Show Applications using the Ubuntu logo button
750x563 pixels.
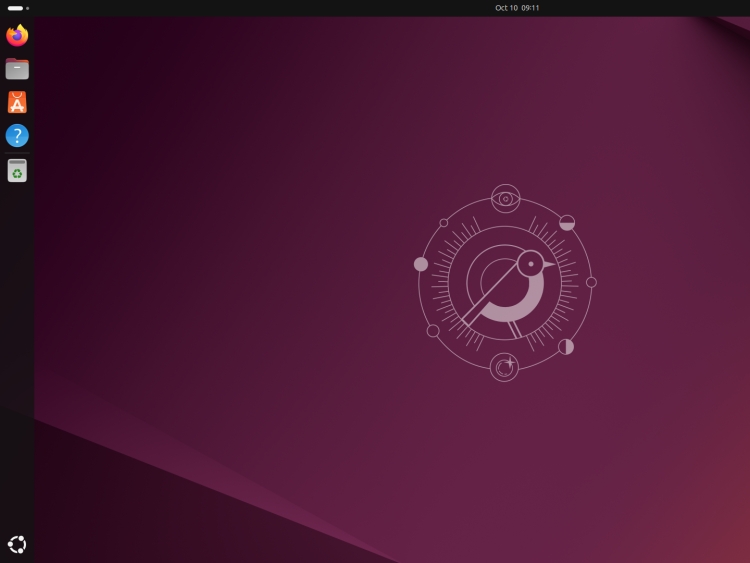click(x=17, y=544)
